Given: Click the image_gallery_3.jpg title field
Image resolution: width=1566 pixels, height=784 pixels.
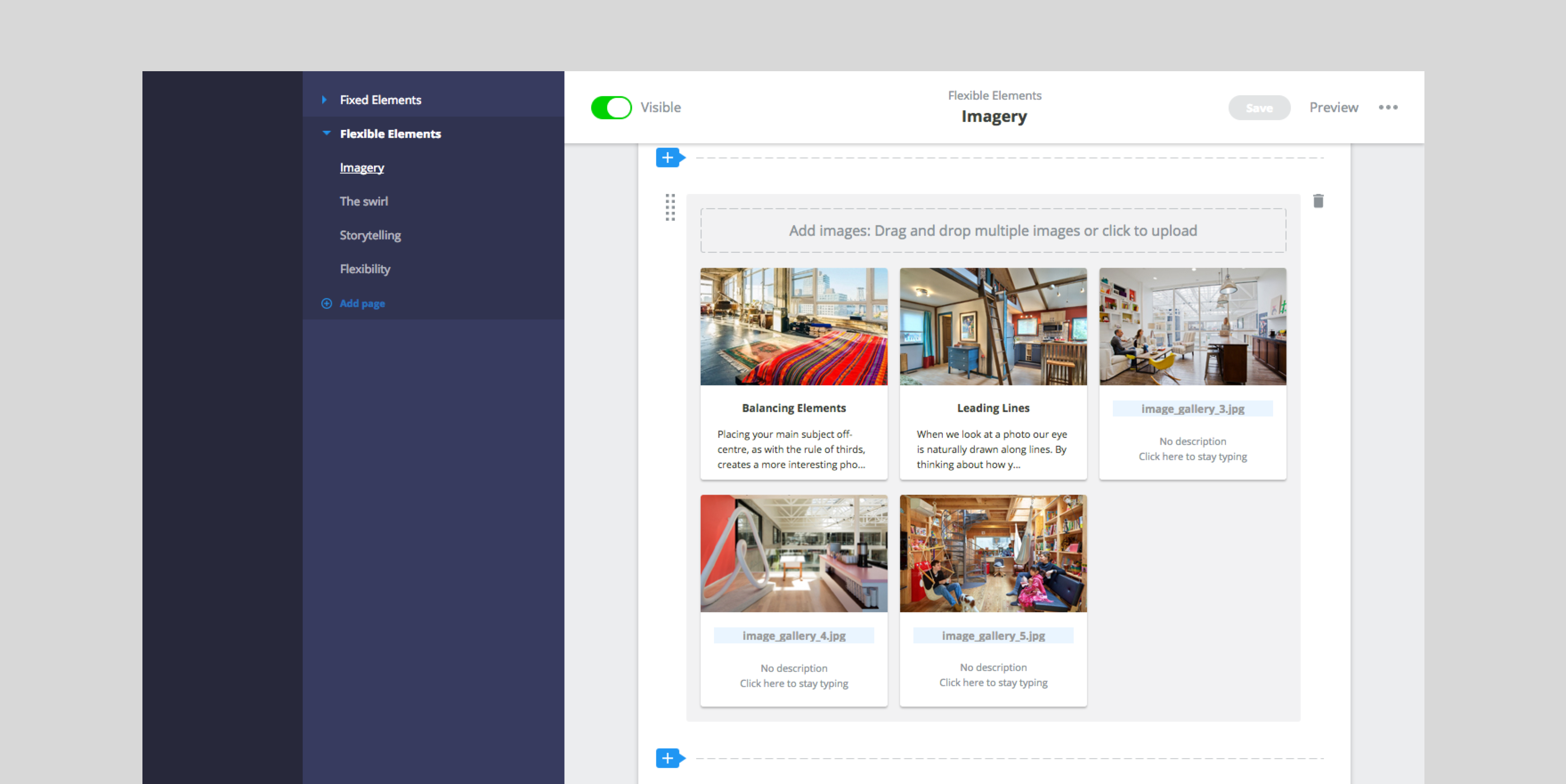Looking at the screenshot, I should pos(1192,408).
